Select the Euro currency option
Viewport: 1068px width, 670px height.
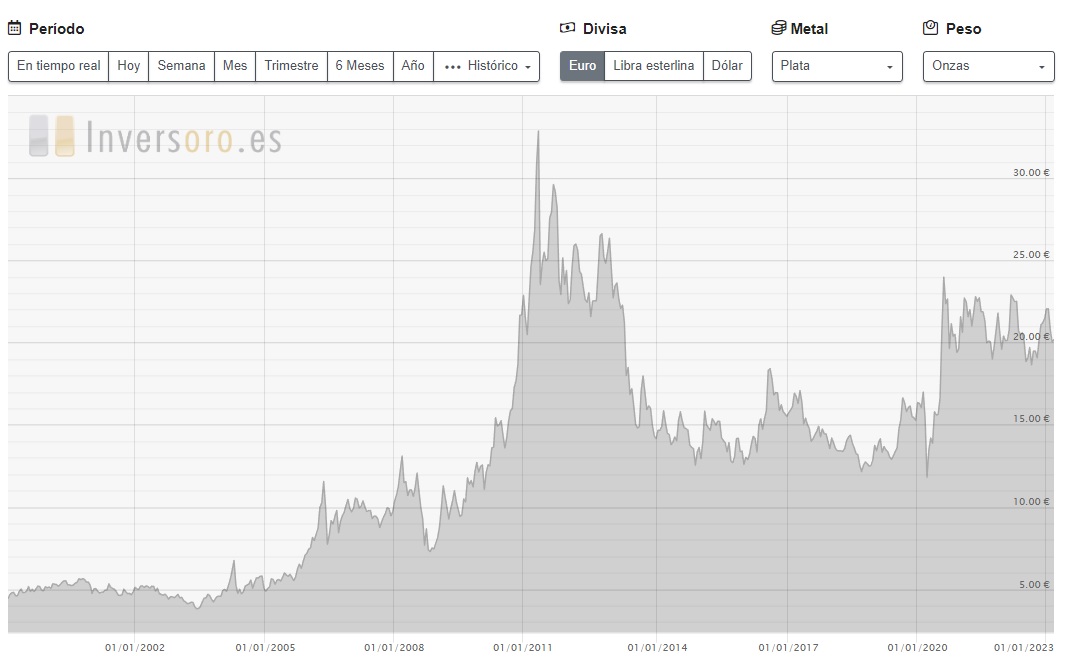tap(582, 66)
